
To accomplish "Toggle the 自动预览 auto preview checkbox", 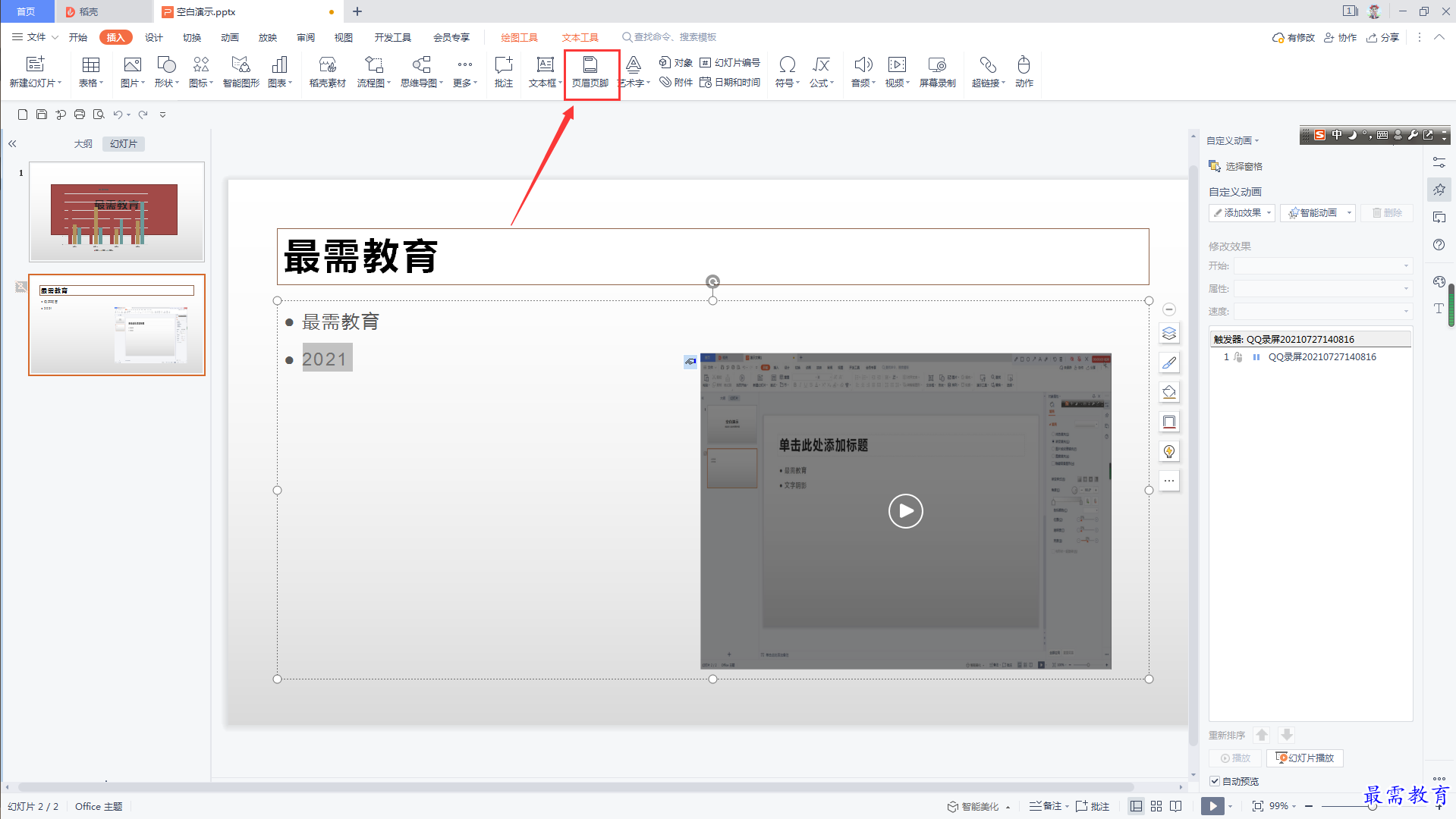I will 1215,781.
